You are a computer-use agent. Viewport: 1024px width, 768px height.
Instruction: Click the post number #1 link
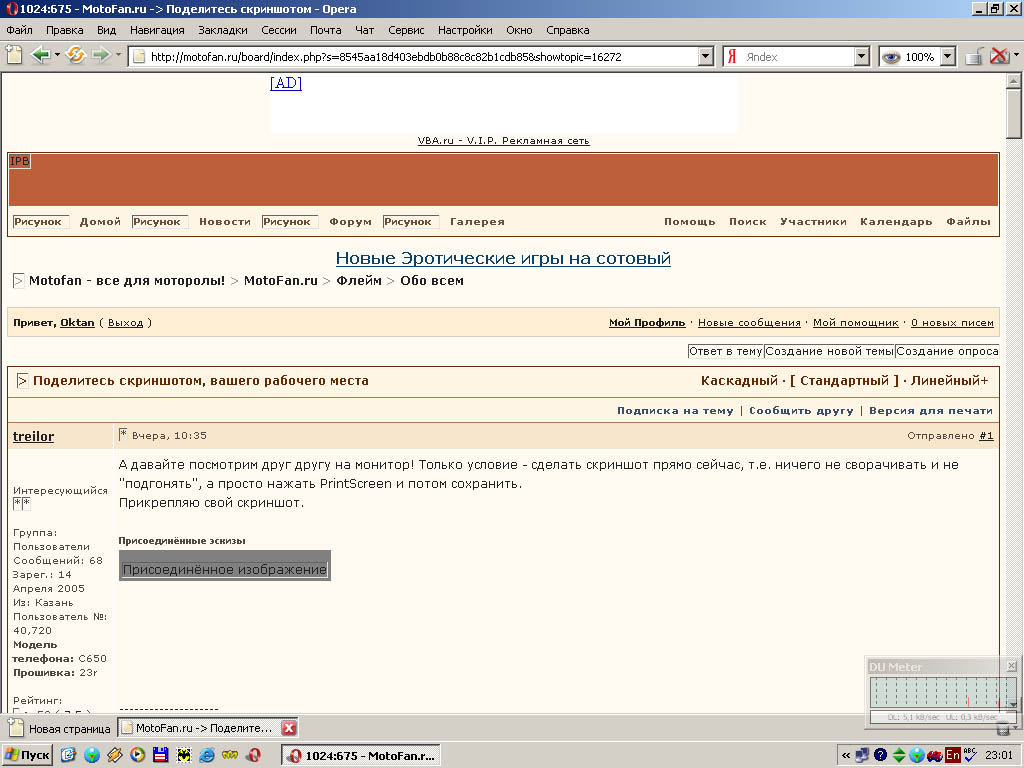click(x=986, y=436)
